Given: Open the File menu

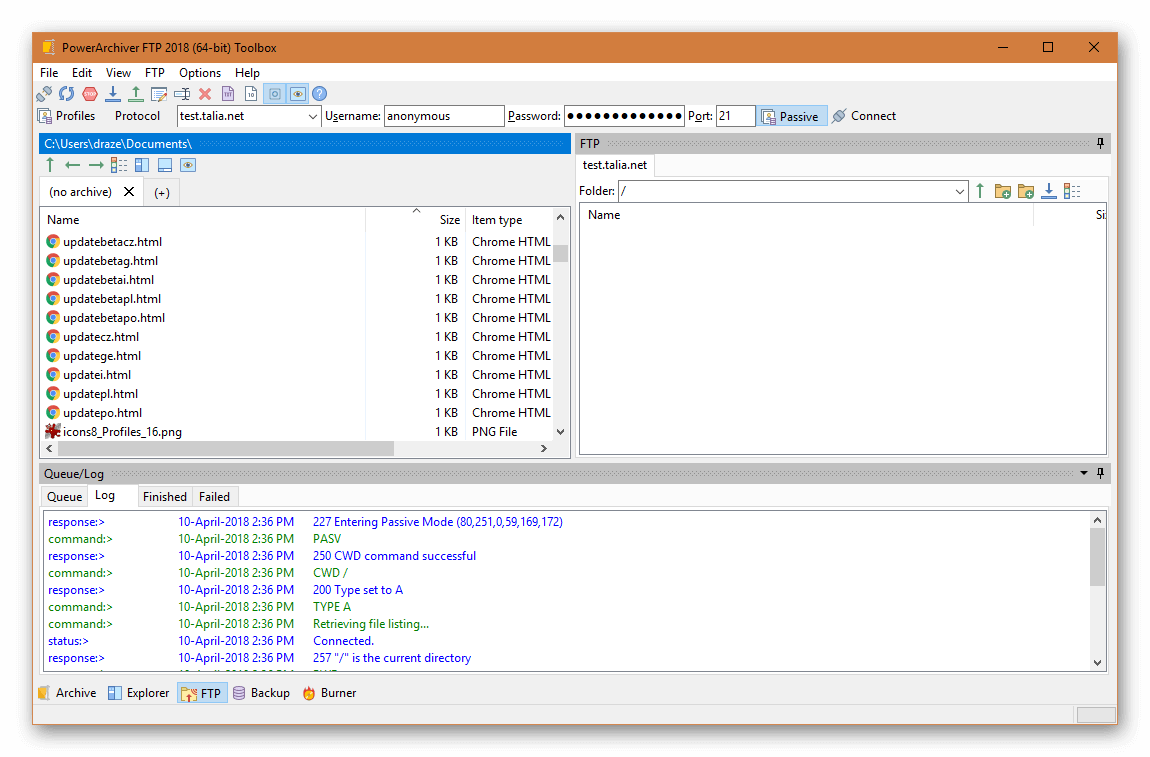Looking at the screenshot, I should 49,73.
